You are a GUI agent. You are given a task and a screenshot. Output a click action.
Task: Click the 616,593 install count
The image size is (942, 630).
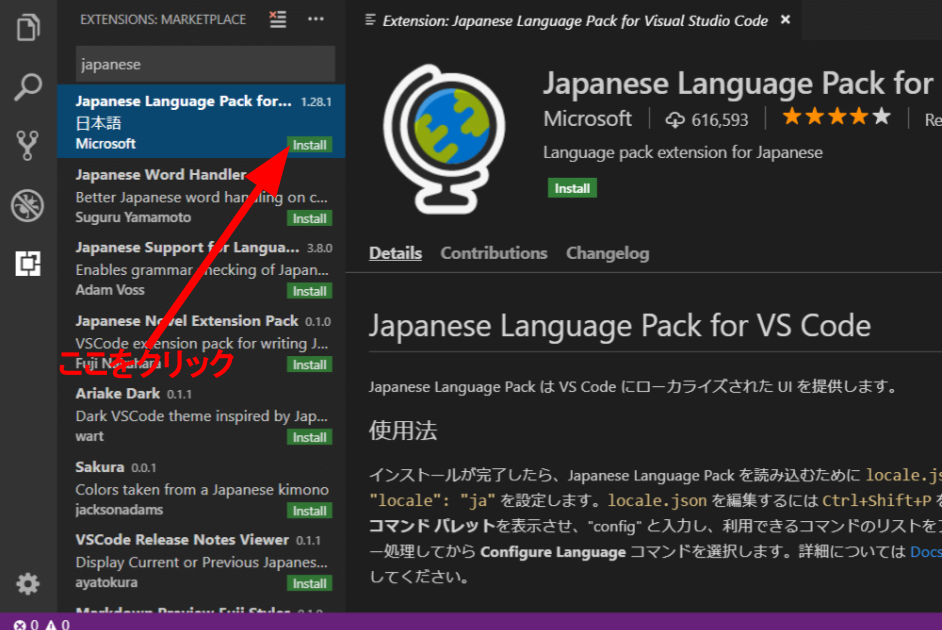point(720,120)
